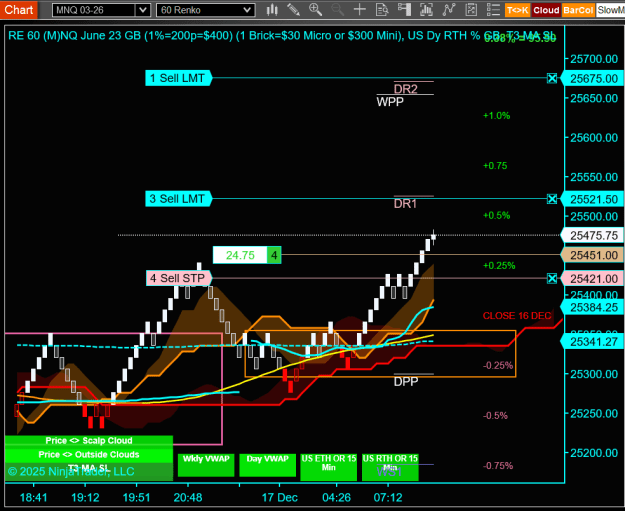Click the +0.25% level label

tap(499, 265)
